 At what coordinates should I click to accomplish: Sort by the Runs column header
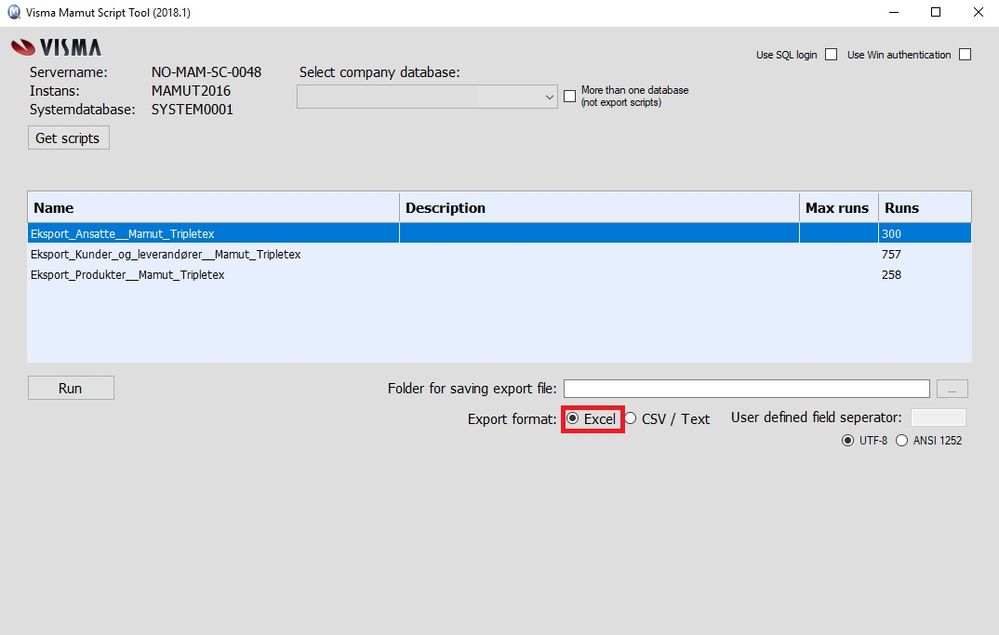pos(924,208)
